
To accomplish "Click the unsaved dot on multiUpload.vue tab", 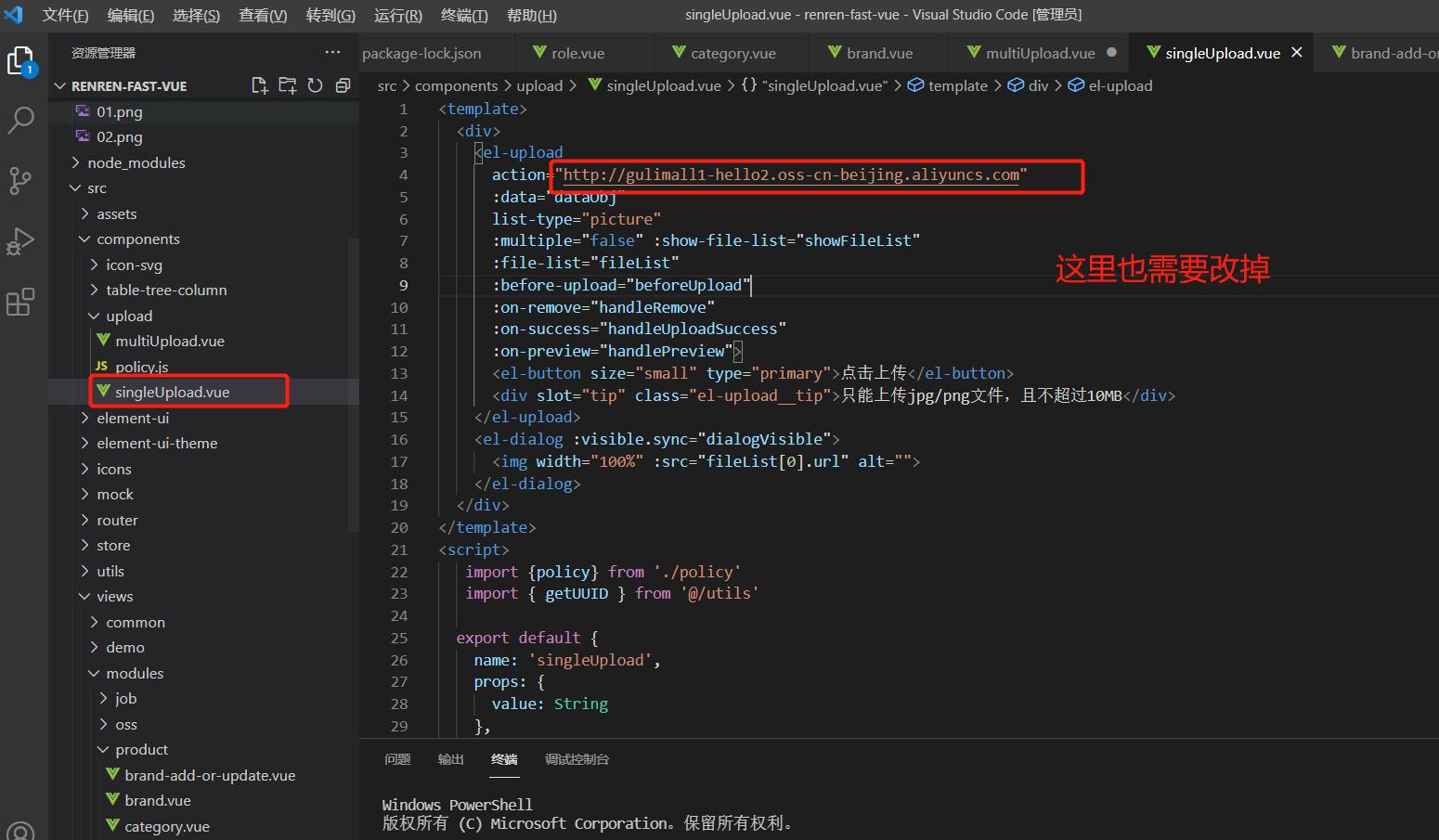I will (x=1111, y=53).
